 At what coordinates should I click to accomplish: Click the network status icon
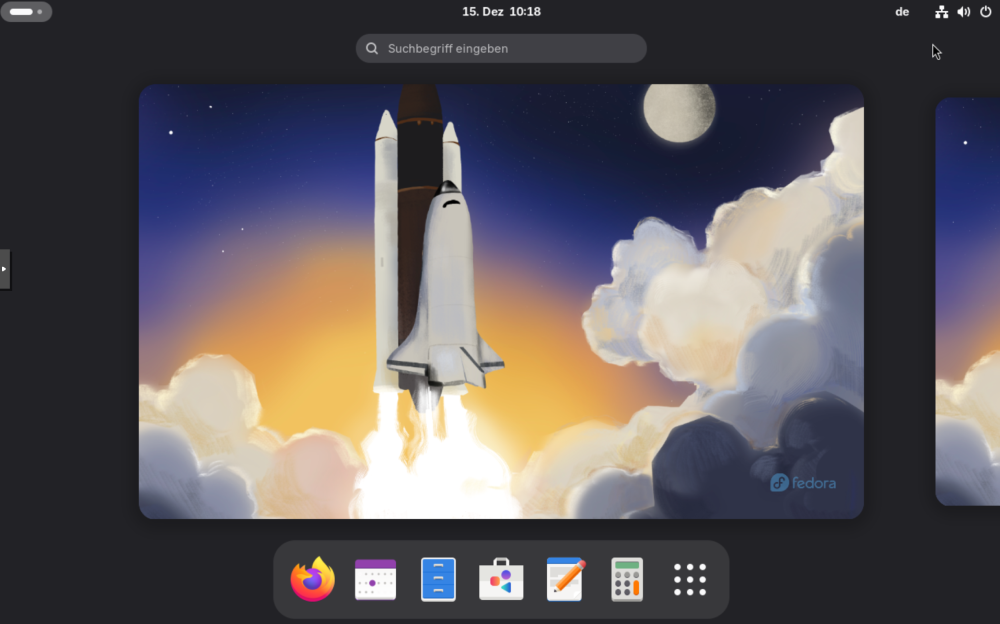coord(940,12)
